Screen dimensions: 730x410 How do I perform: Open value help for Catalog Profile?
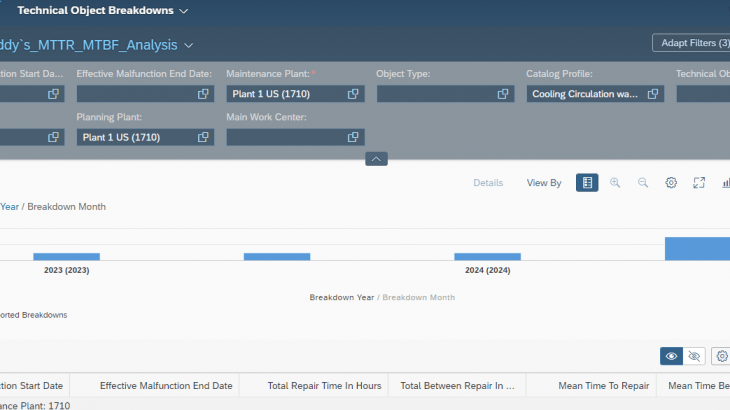tap(653, 94)
